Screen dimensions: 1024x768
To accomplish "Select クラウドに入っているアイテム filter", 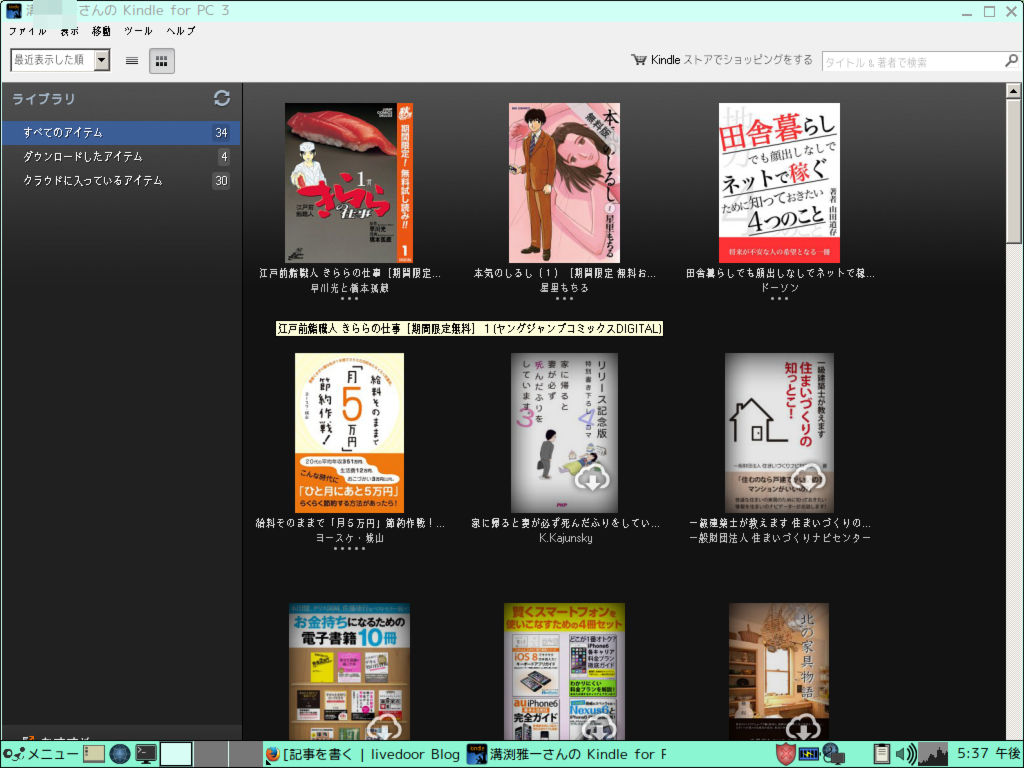I will (121, 181).
